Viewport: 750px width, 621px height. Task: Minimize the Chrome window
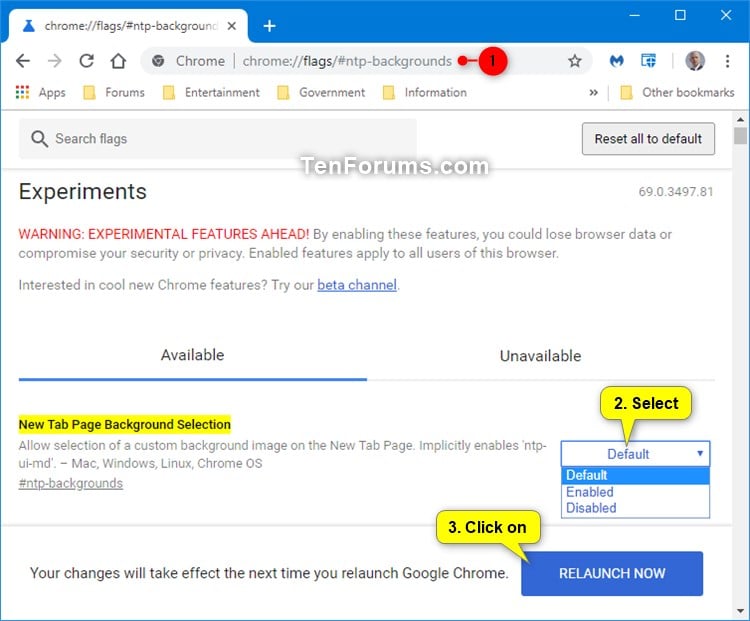point(635,15)
